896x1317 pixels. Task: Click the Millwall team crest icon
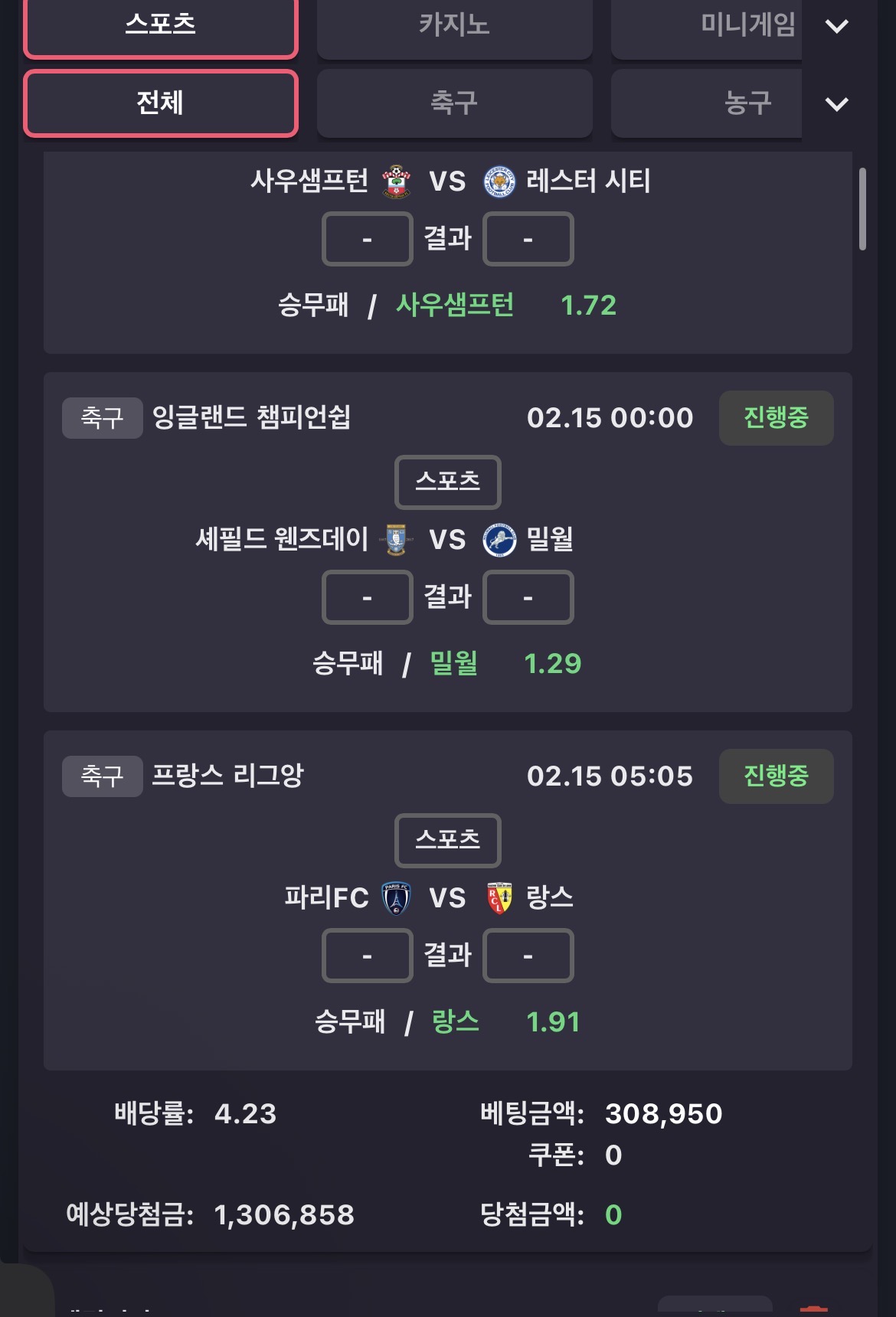coord(499,540)
